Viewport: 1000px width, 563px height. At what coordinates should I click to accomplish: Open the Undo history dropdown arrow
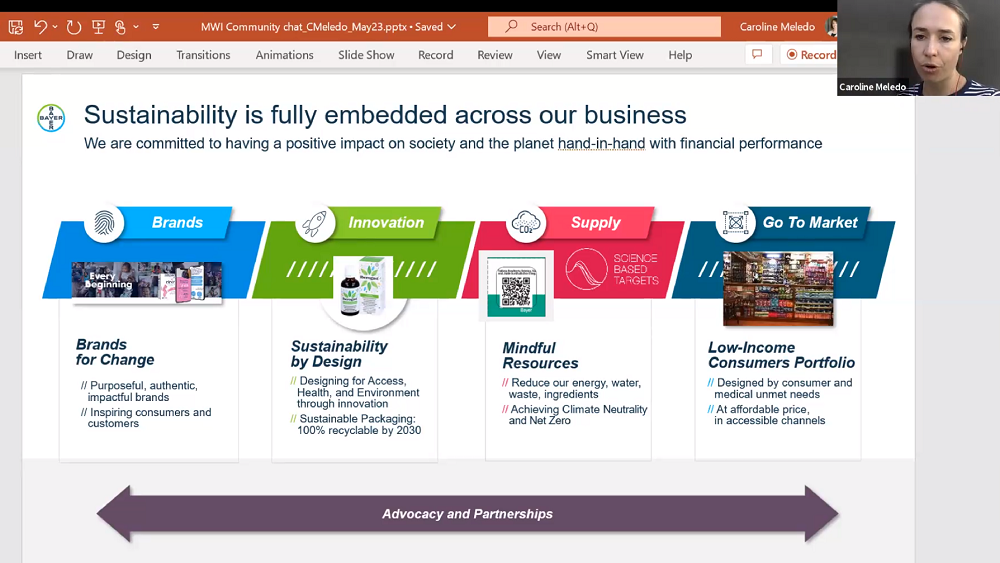point(55,27)
